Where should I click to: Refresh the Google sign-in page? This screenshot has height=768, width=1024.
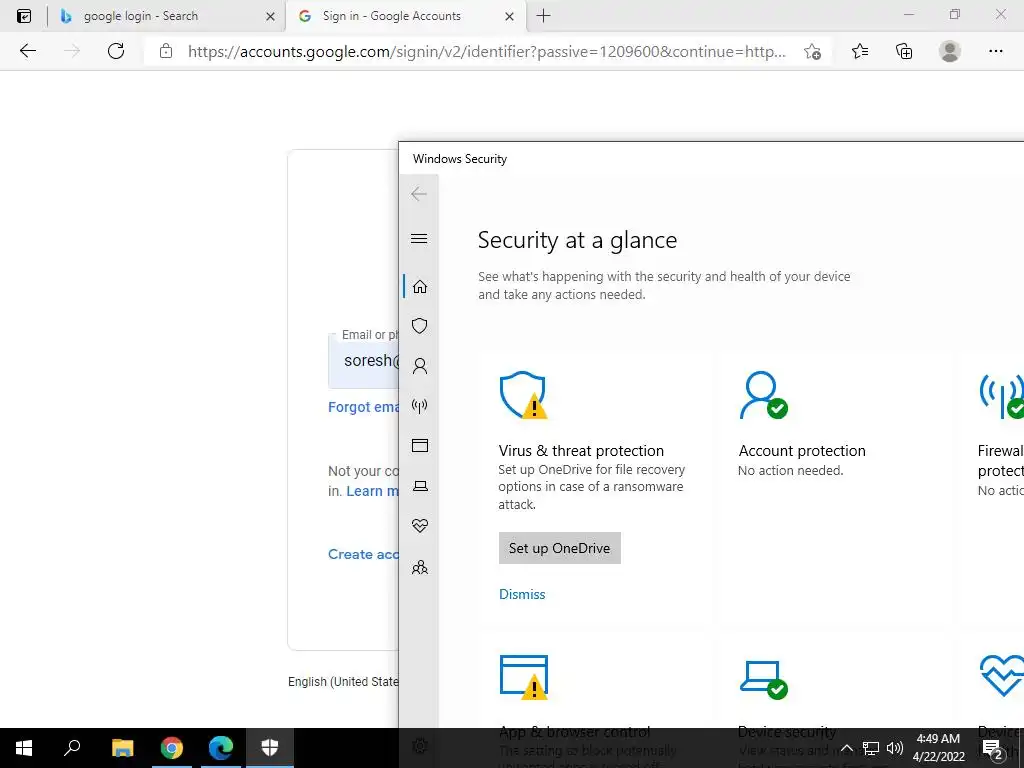(x=116, y=51)
